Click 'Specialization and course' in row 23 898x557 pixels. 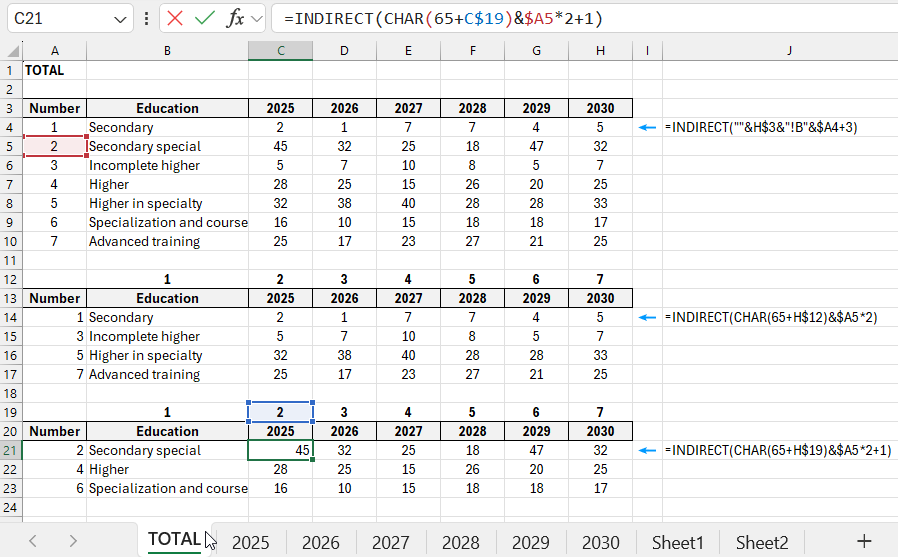[x=167, y=488]
